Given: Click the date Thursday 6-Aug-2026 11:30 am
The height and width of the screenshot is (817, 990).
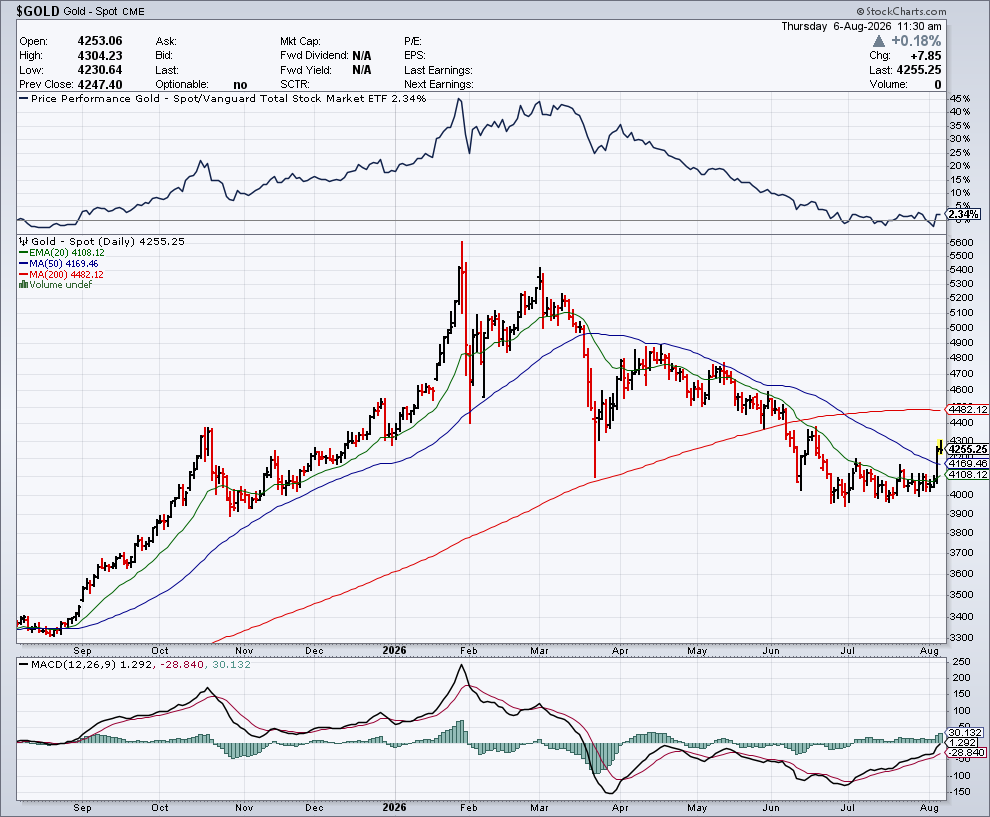Looking at the screenshot, I should click(x=861, y=26).
